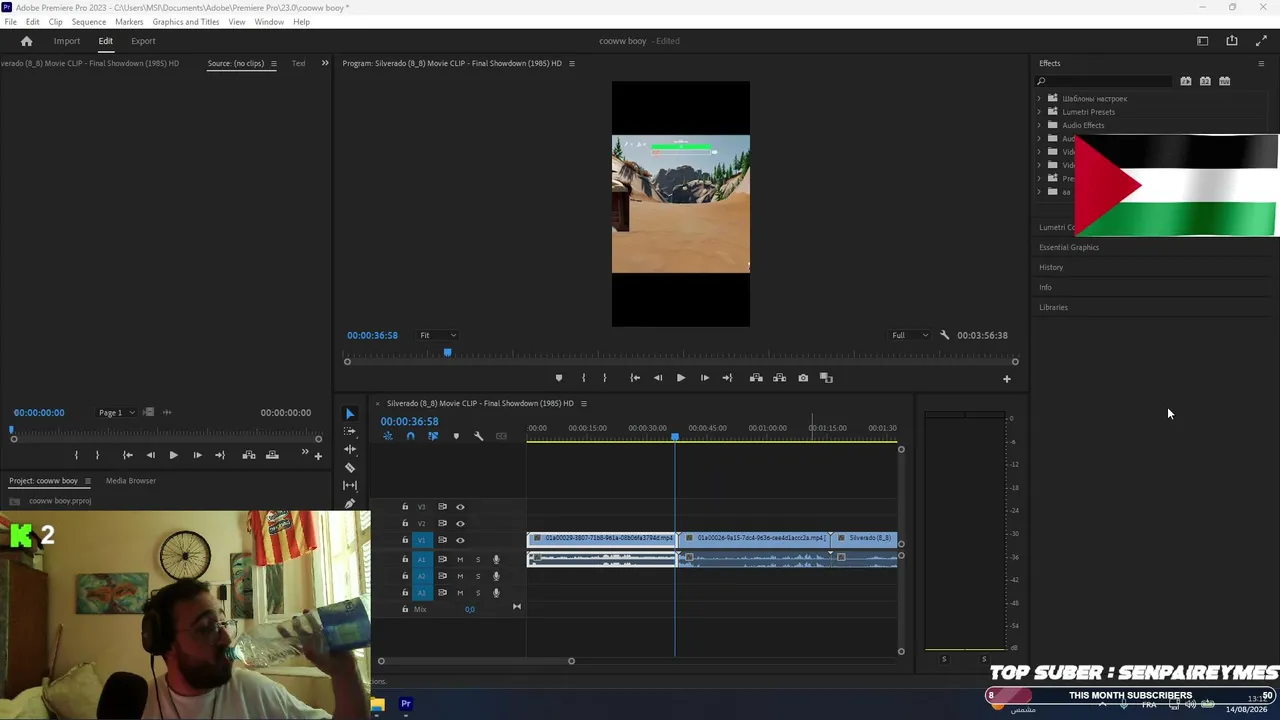Image resolution: width=1280 pixels, height=720 pixels.
Task: Hide track V3 with the eye icon
Action: 460,507
